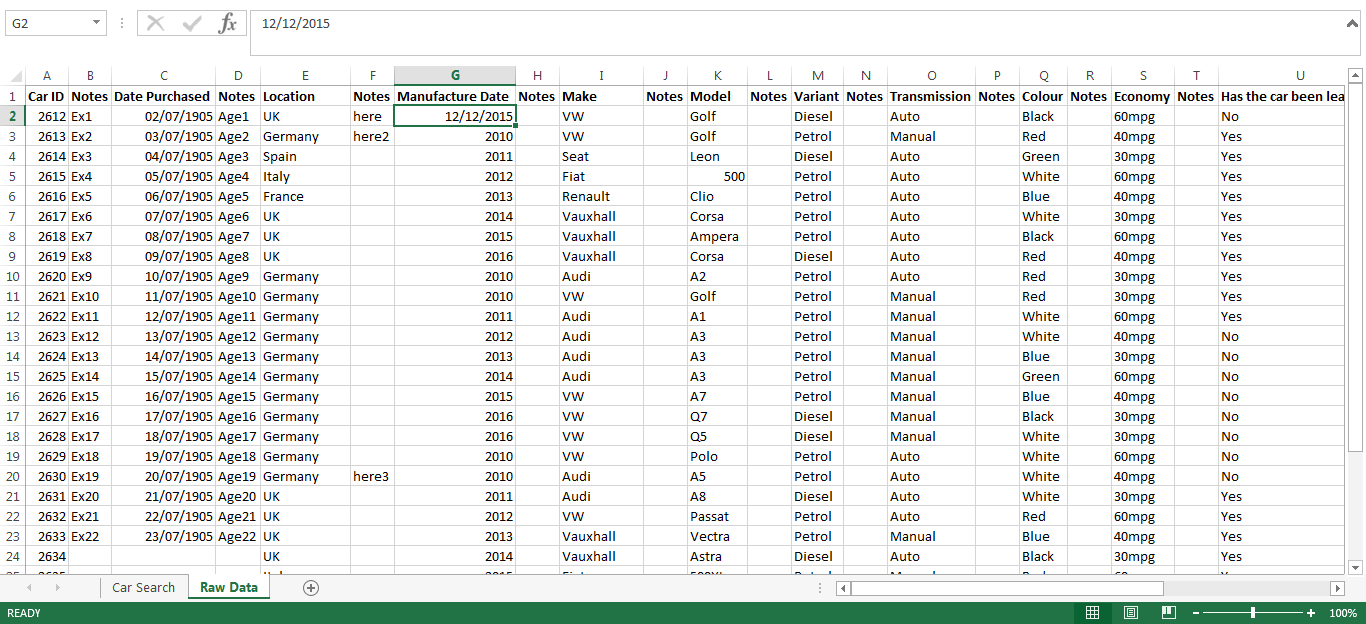Click the Vectra model cell

(717, 536)
